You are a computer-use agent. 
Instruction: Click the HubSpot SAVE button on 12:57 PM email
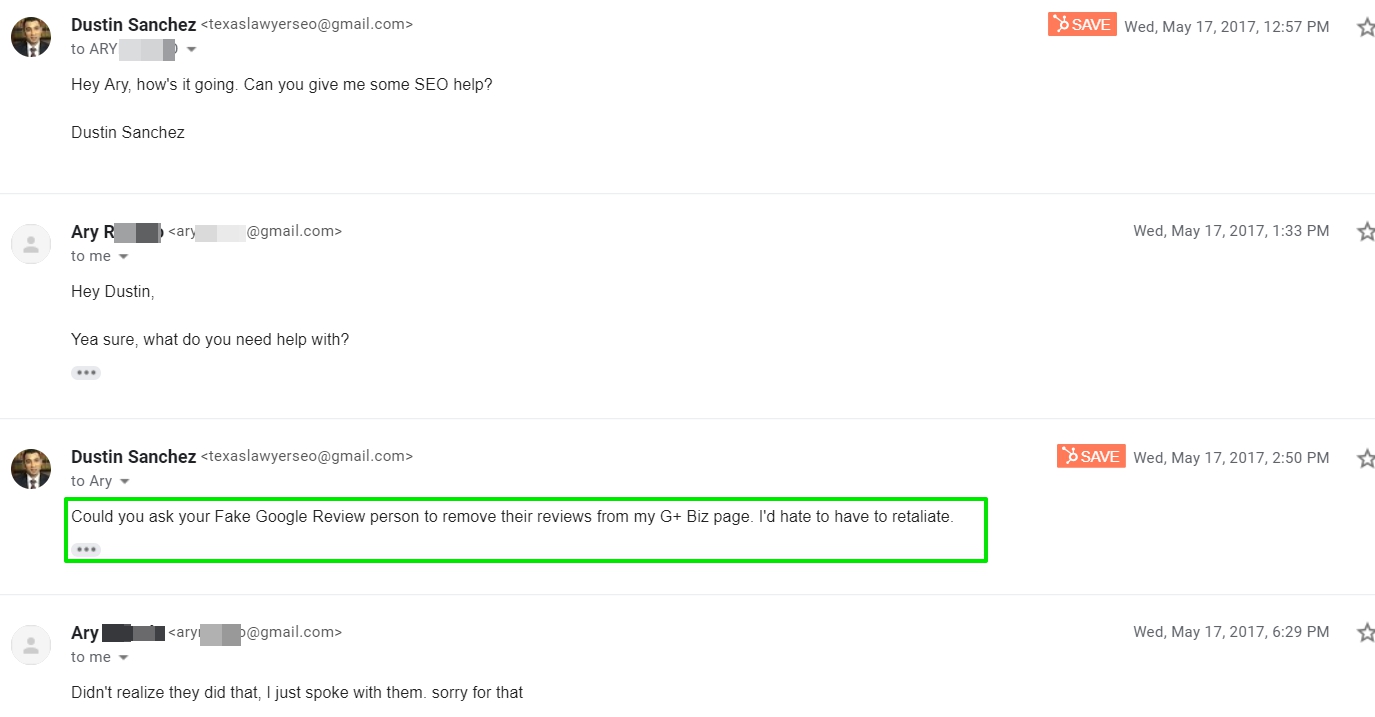pos(1082,25)
